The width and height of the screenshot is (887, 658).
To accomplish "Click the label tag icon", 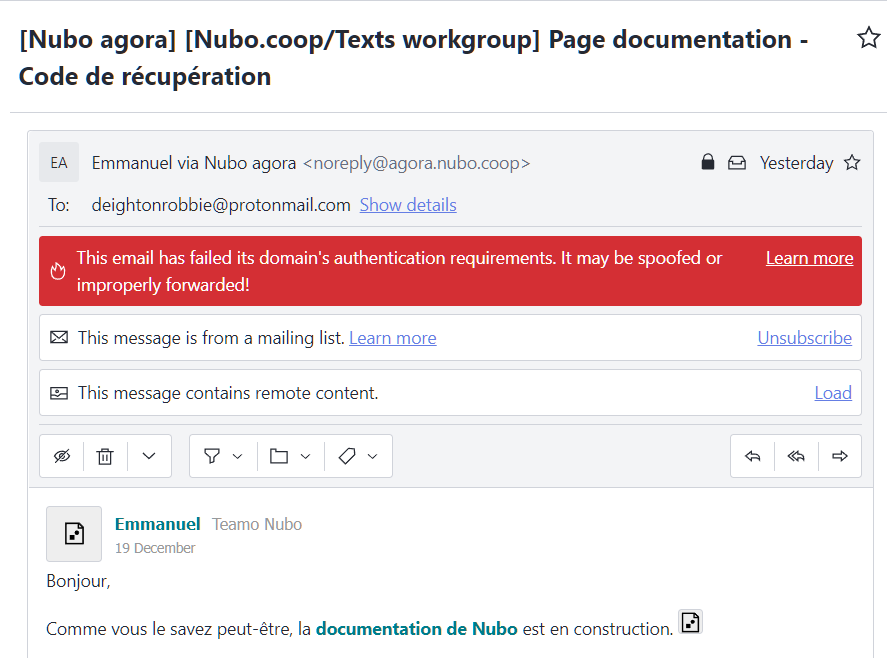I will 347,456.
